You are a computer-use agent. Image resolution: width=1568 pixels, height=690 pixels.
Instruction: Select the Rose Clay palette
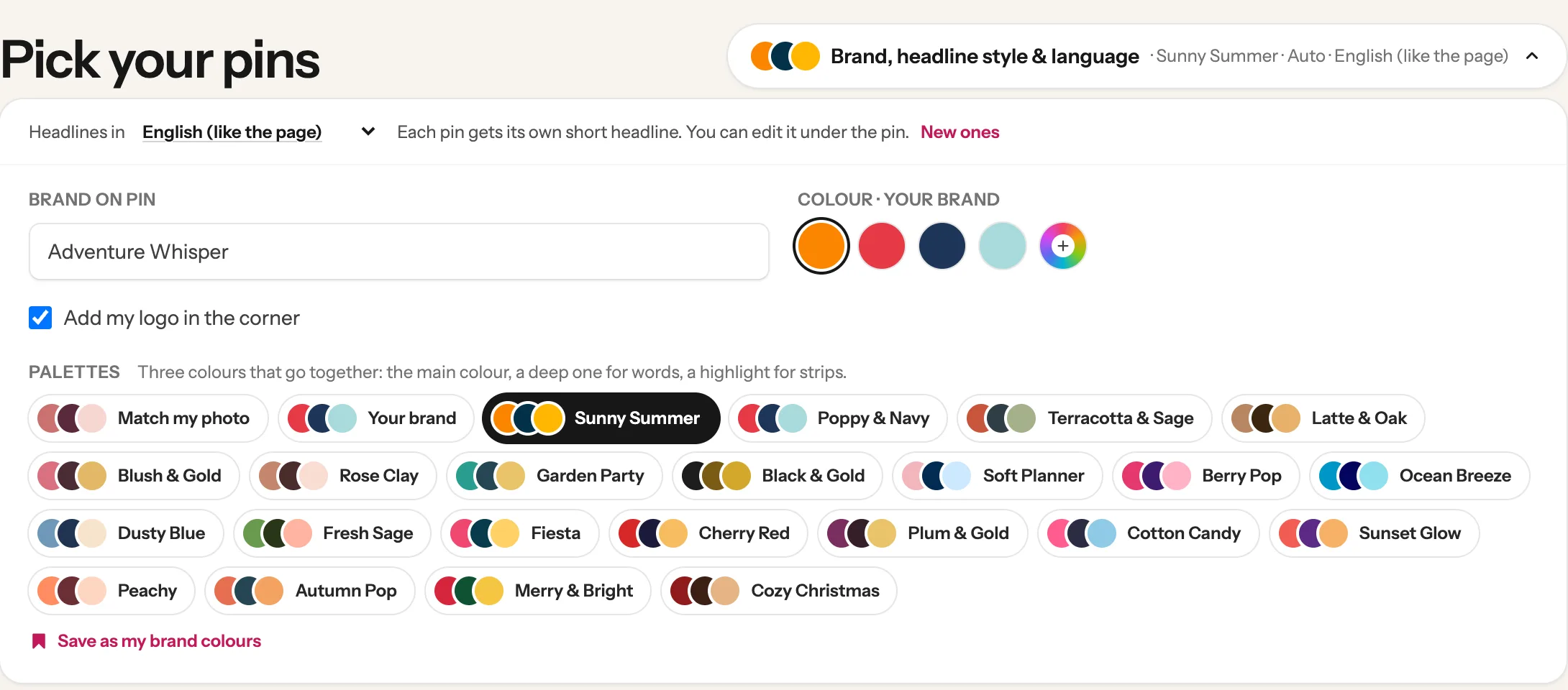(343, 476)
